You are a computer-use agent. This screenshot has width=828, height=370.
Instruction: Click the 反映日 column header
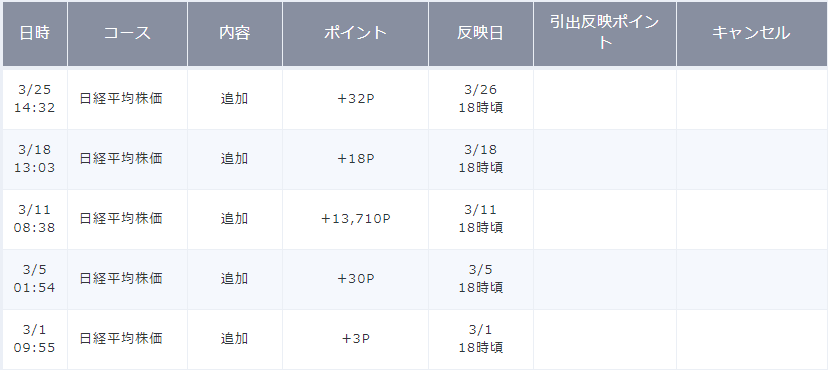click(x=481, y=34)
